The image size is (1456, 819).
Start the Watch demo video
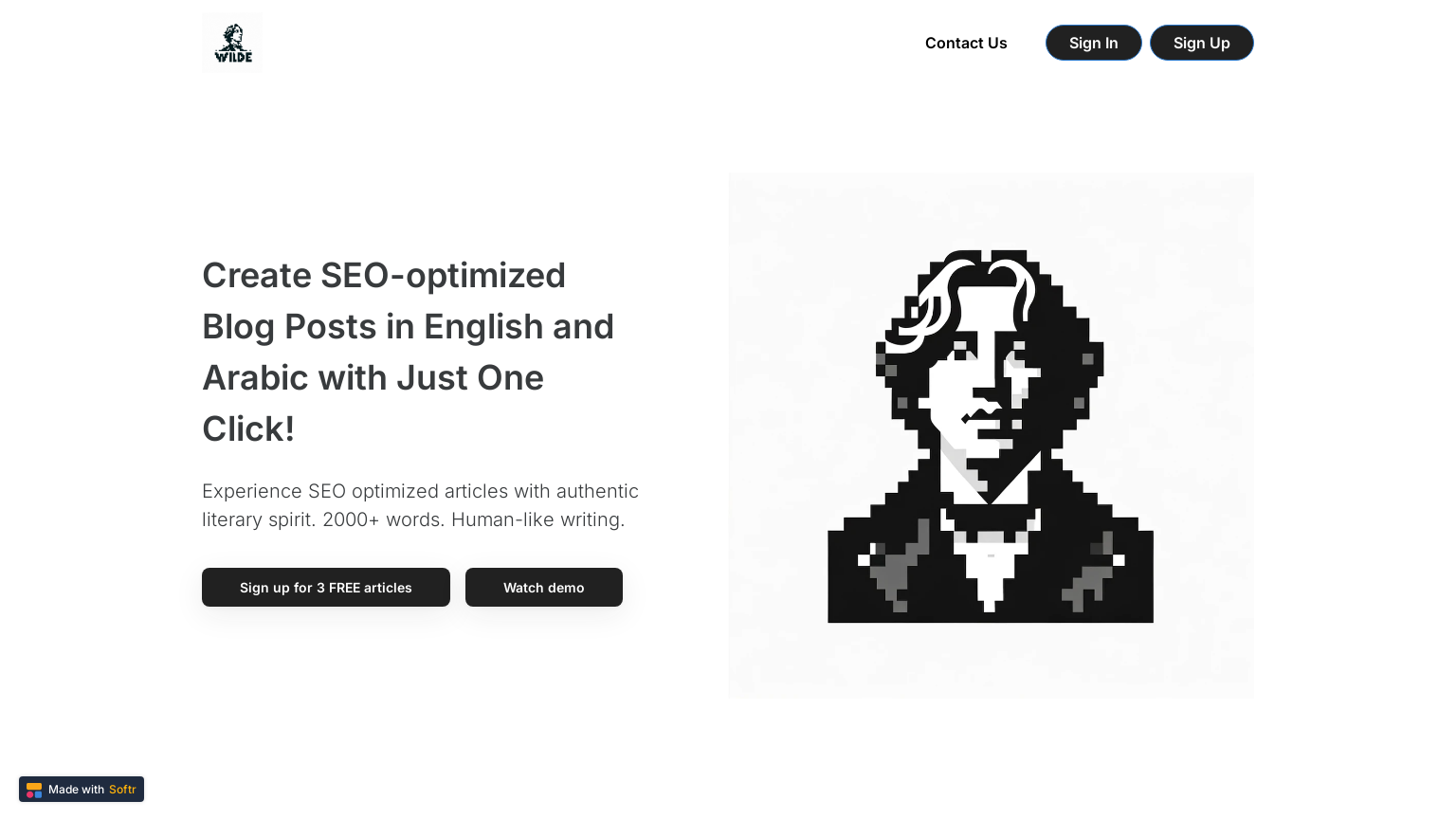pos(543,588)
